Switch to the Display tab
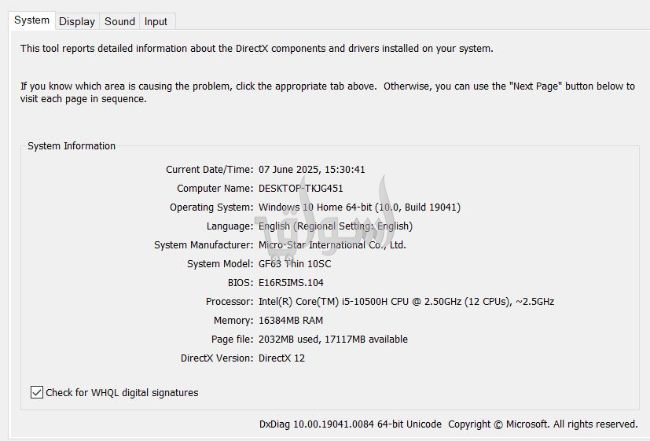The image size is (650, 441). click(77, 22)
